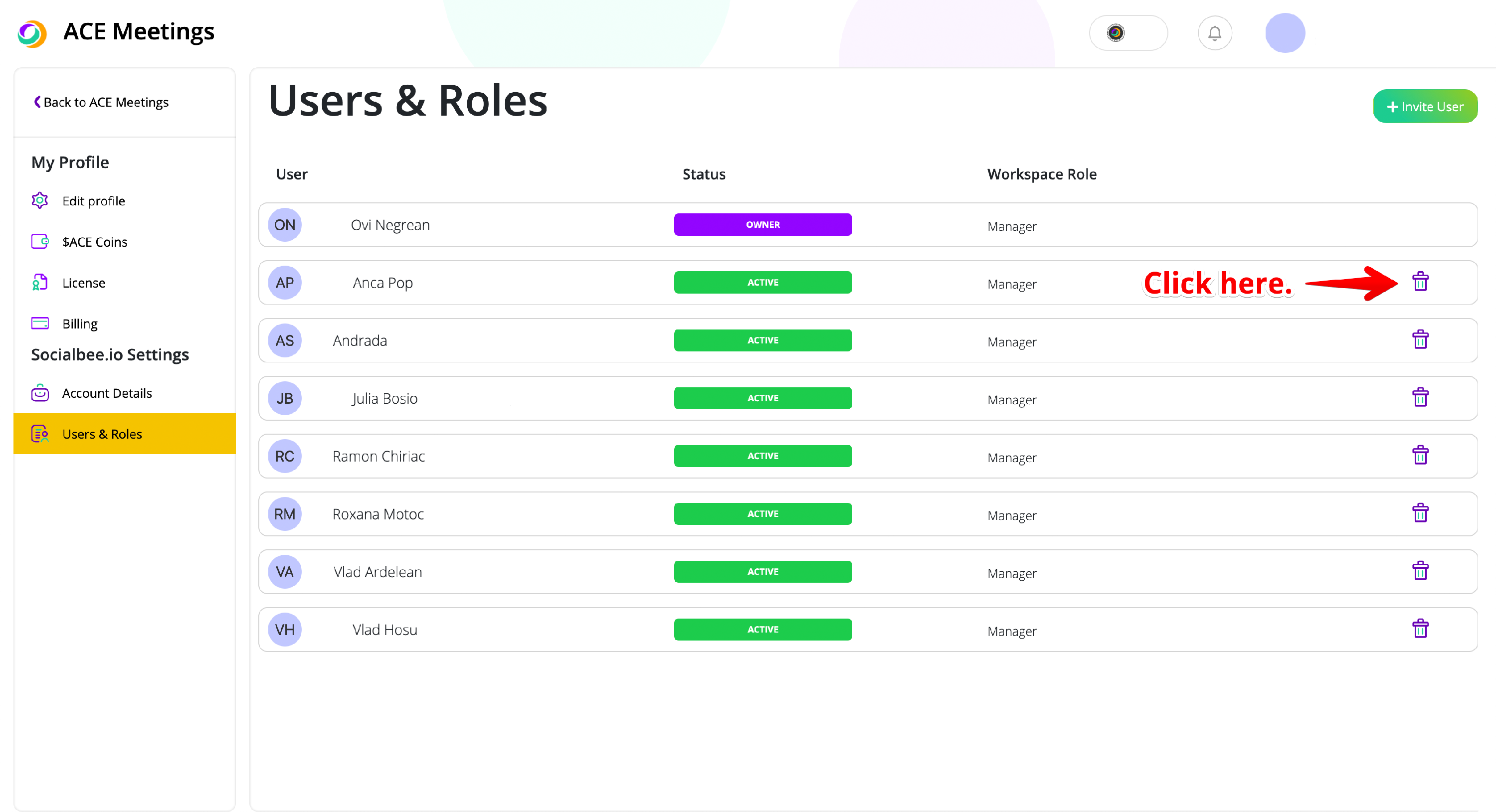
Task: Click trash icon for Ramon Chiriac
Action: coord(1420,456)
